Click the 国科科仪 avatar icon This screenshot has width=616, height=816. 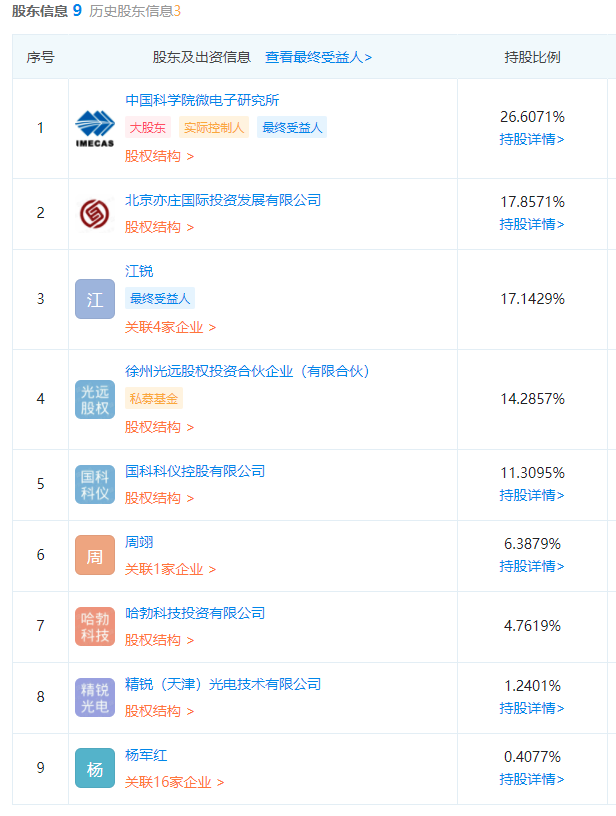point(95,484)
